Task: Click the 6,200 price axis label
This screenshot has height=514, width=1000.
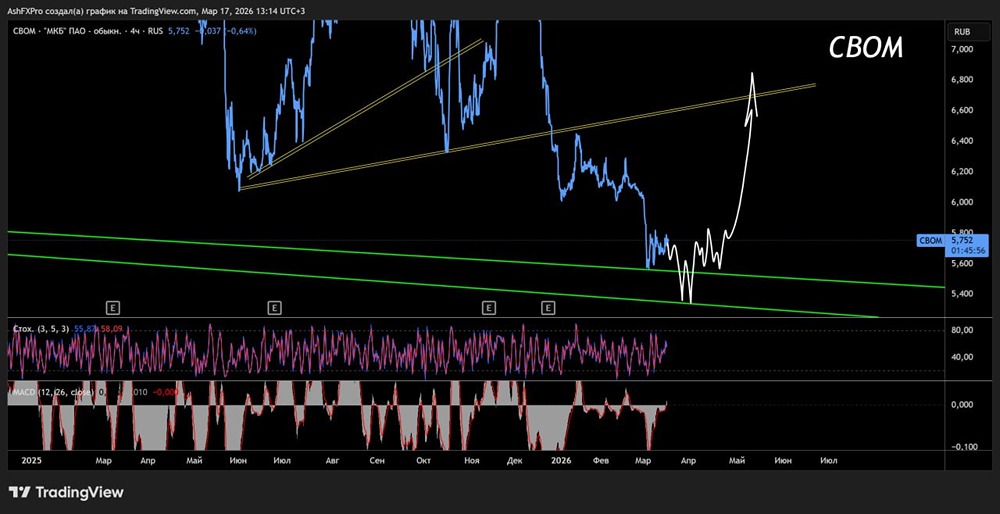Action: tap(961, 172)
